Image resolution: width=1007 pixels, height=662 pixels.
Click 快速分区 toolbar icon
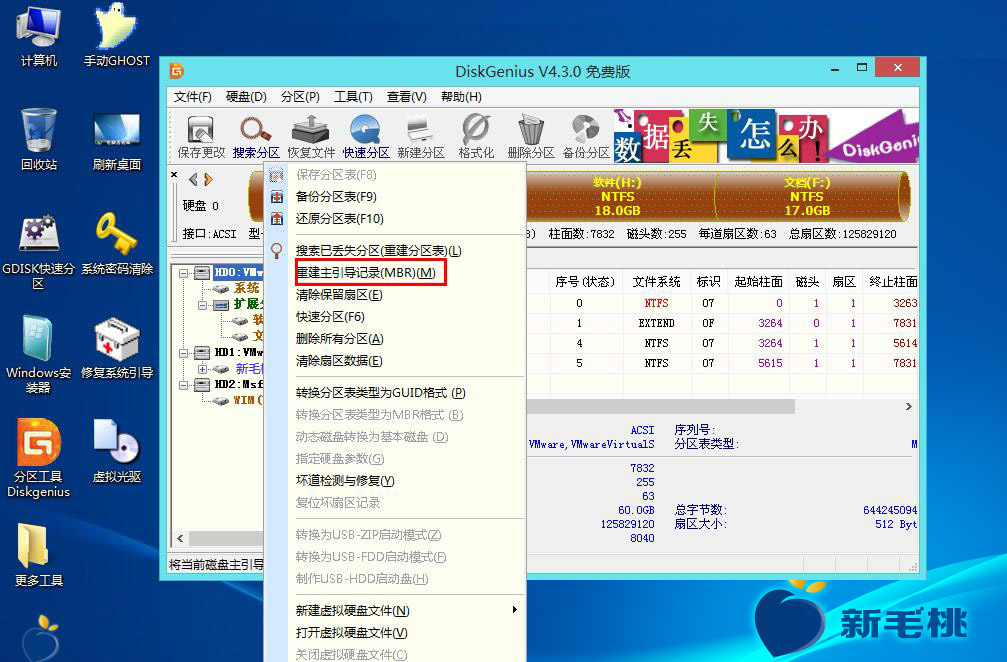(366, 137)
